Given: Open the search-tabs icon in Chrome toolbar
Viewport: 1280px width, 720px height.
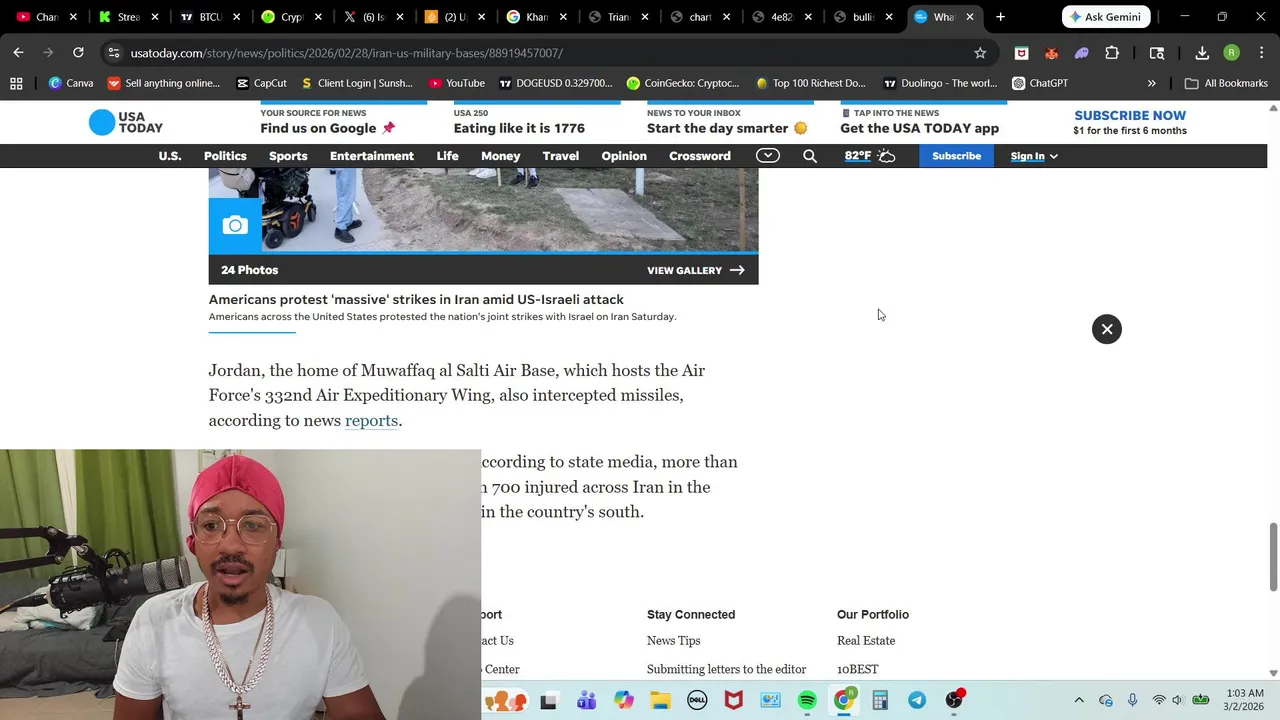Looking at the screenshot, I should click(1157, 53).
